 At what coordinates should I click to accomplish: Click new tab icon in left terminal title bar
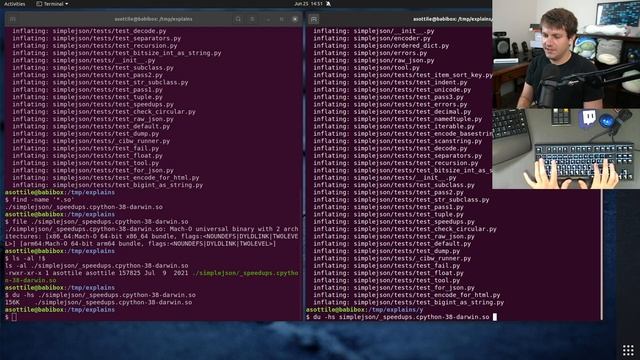(13, 19)
